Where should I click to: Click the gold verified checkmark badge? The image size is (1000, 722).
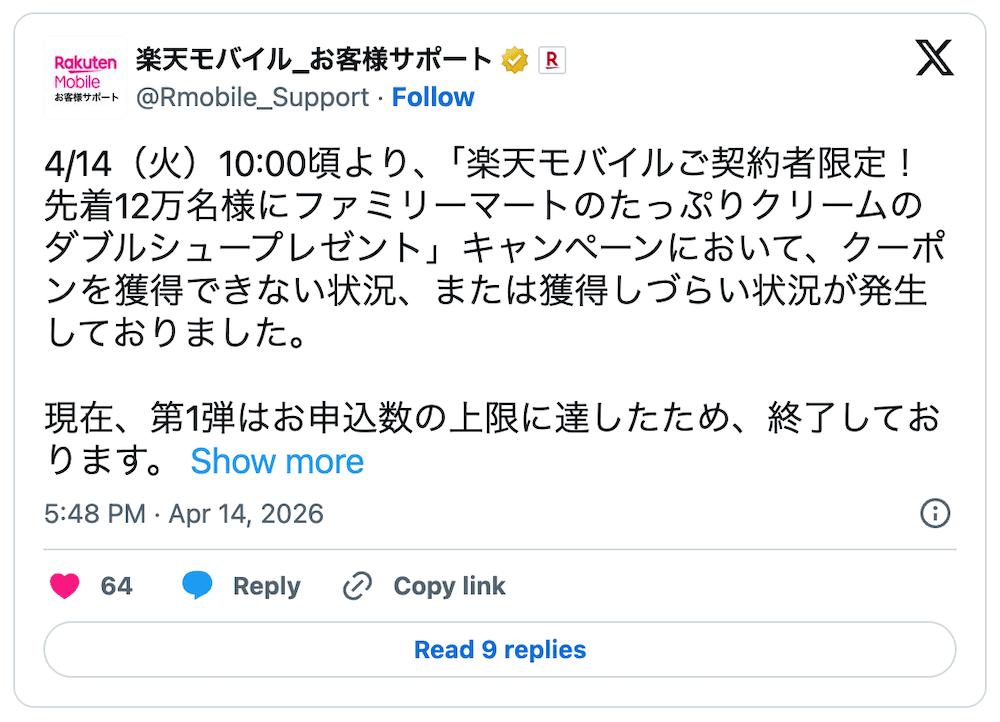[515, 61]
